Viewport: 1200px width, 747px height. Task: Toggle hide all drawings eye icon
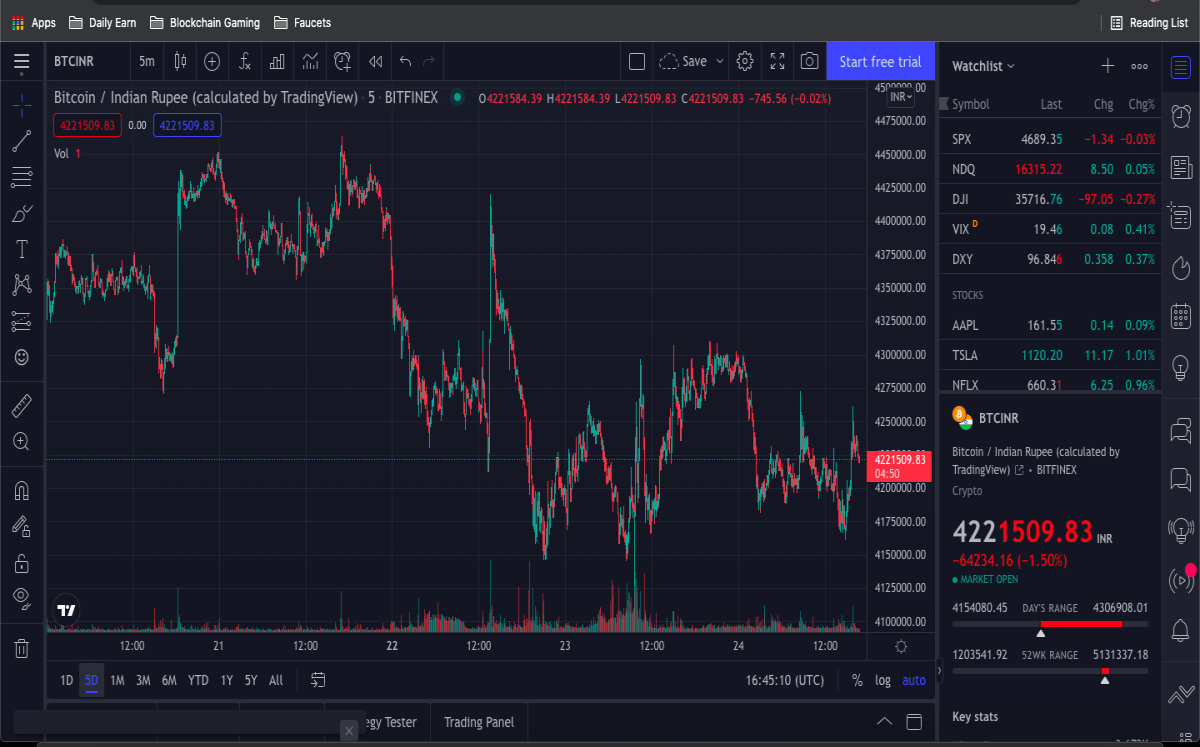[21, 598]
